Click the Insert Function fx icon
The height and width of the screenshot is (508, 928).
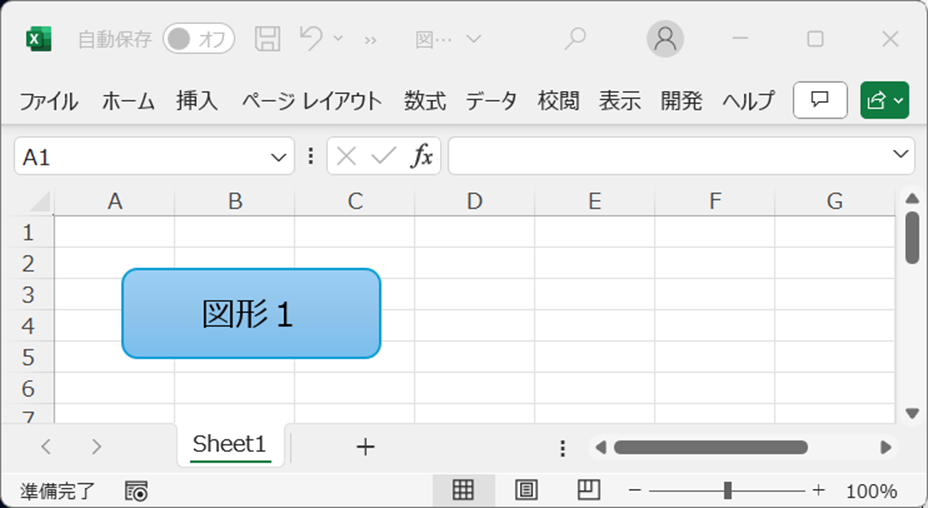pyautogui.click(x=421, y=156)
